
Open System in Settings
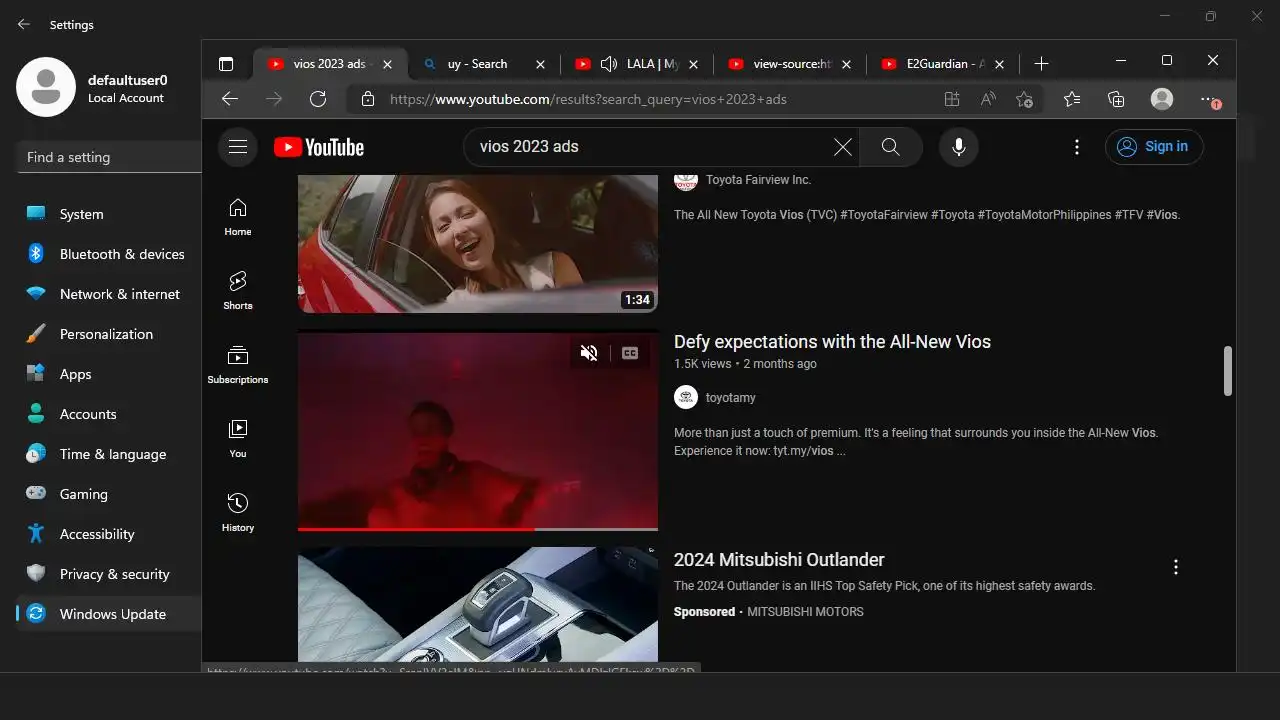pos(109,214)
